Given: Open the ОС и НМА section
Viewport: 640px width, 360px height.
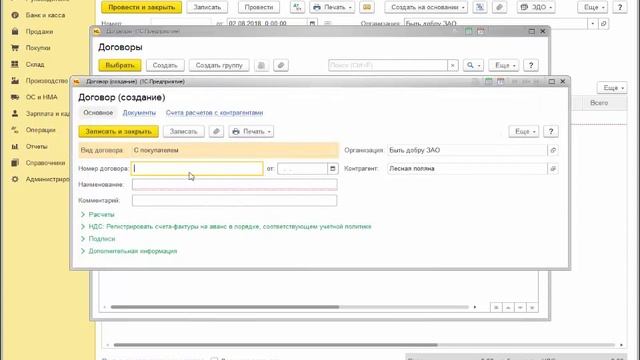Looking at the screenshot, I should 42,97.
